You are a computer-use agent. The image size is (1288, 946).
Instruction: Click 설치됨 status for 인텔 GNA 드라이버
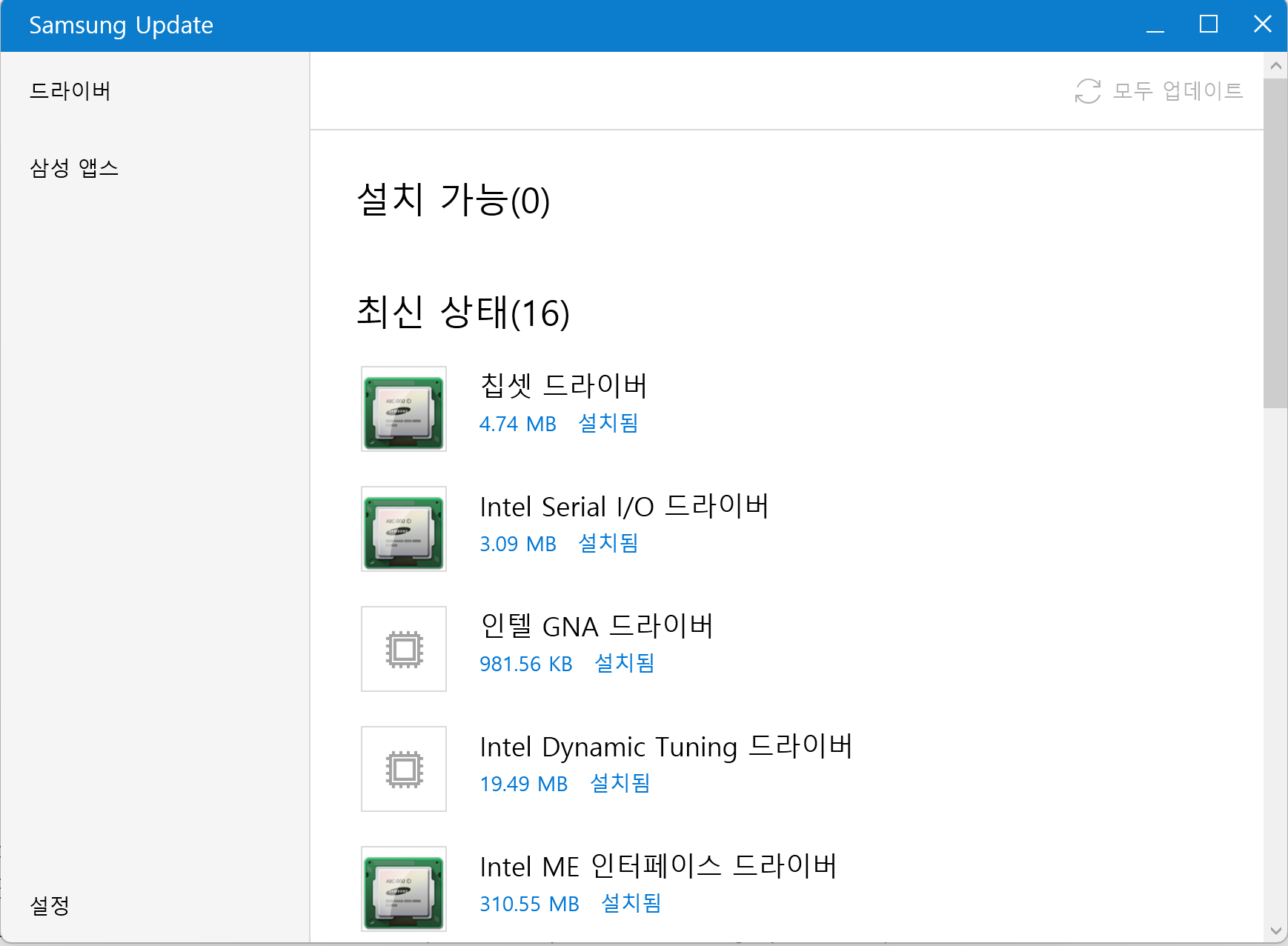tap(625, 663)
